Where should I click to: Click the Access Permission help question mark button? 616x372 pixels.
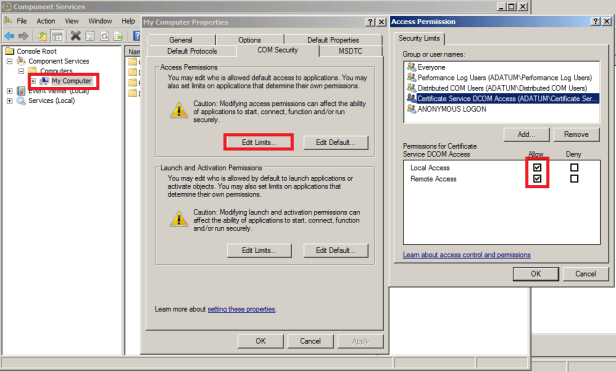pyautogui.click(x=596, y=22)
